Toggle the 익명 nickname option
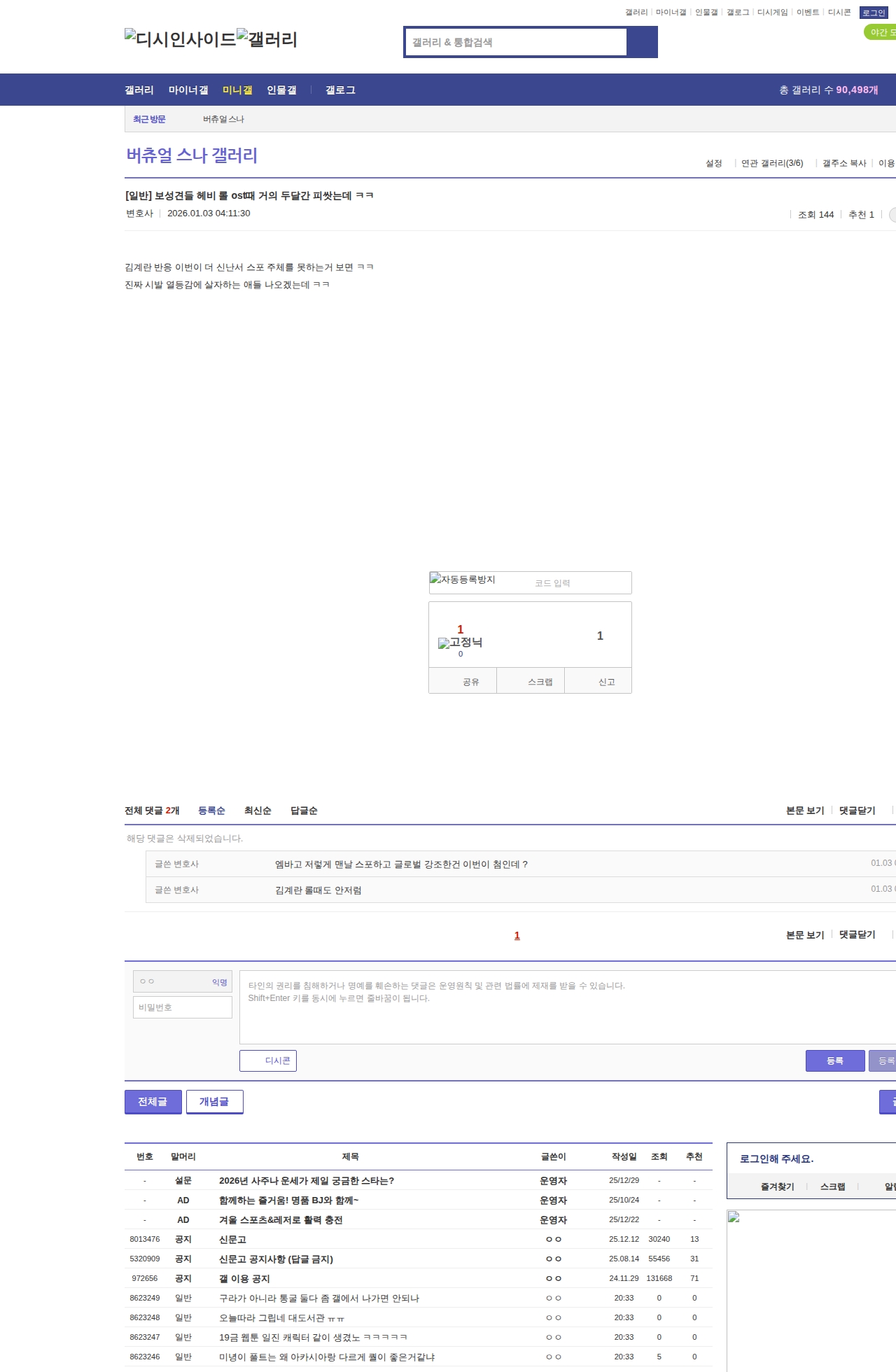This screenshot has width=896, height=1372. (x=219, y=982)
